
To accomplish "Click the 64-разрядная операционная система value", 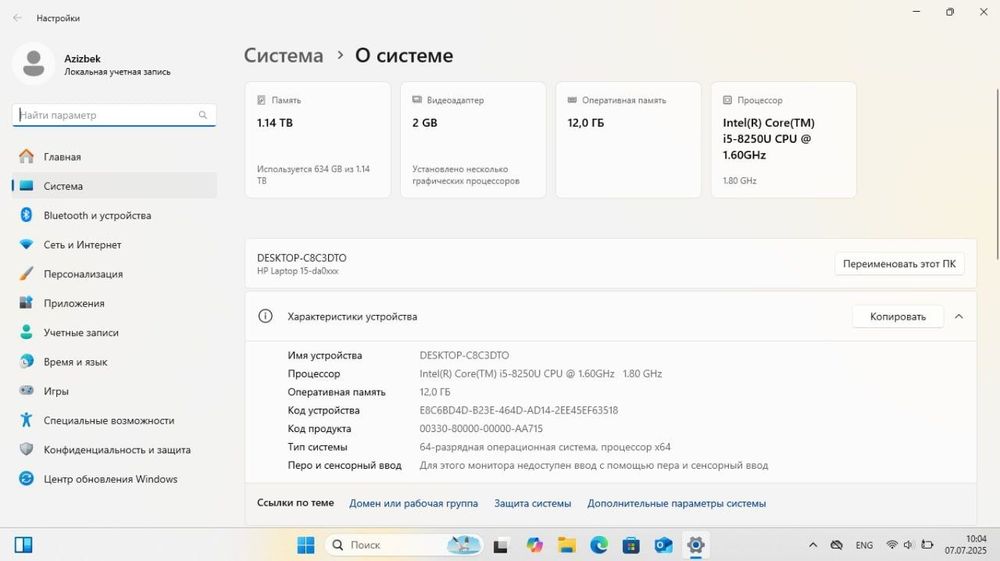I will [545, 448].
